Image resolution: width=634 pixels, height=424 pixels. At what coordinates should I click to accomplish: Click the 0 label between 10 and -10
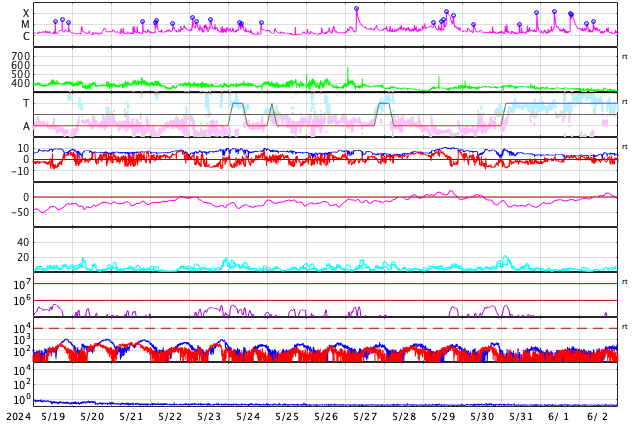point(26,160)
